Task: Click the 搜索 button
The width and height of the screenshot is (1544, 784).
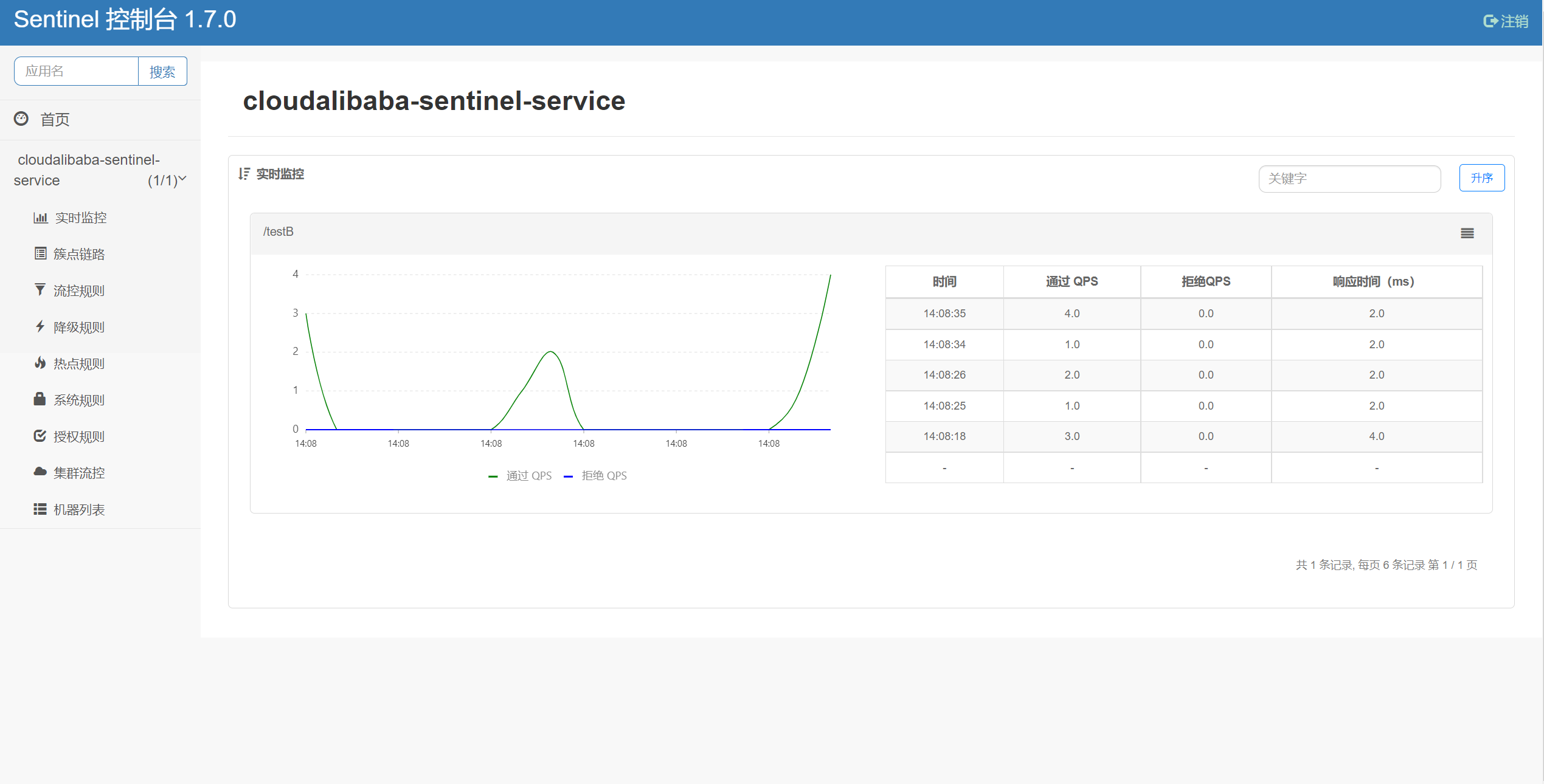Action: click(x=162, y=71)
